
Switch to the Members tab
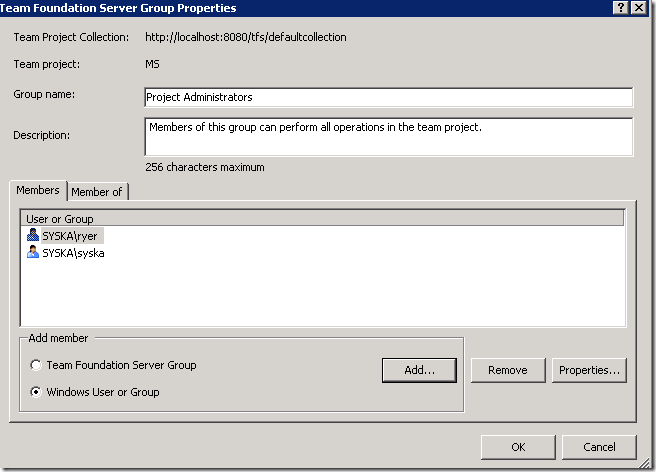tap(38, 191)
